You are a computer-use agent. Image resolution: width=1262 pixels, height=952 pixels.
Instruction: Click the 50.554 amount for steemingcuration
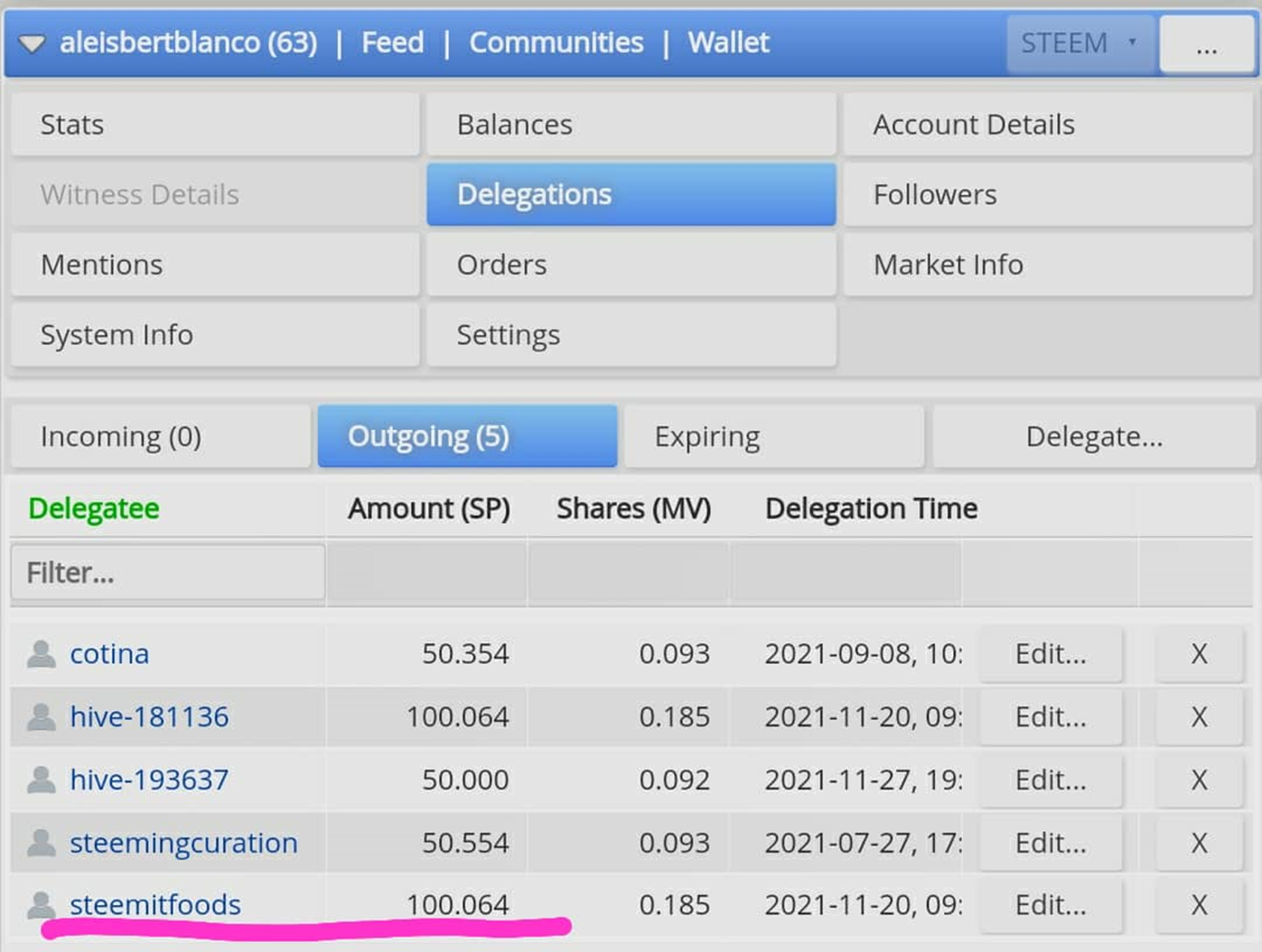coord(465,843)
